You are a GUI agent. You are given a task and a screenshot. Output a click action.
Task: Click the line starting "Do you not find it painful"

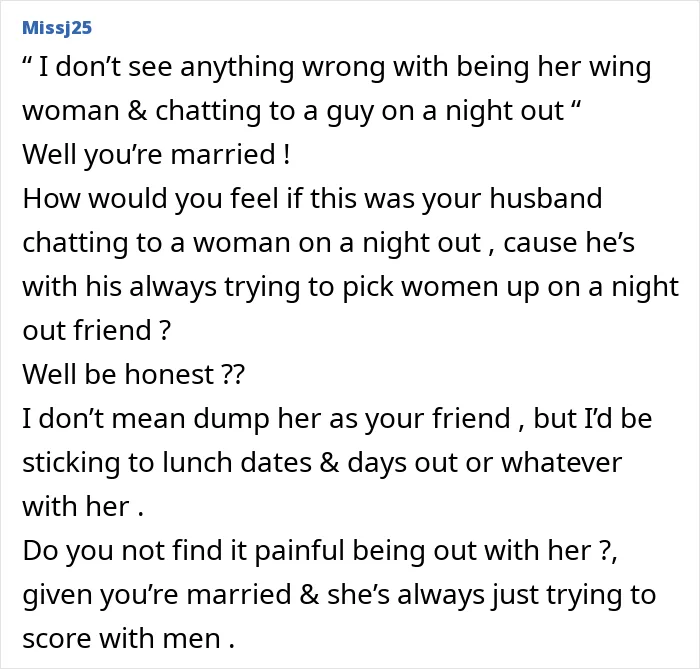[x=320, y=551]
